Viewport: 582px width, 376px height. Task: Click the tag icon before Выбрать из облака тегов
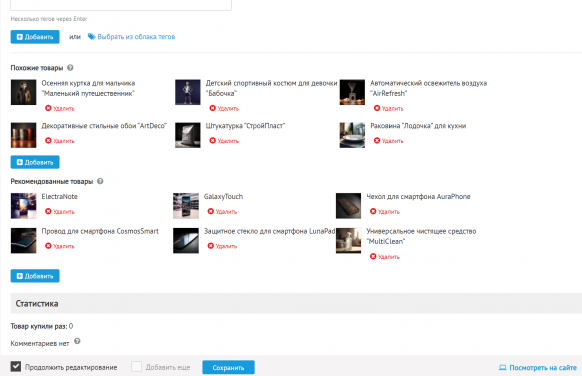point(91,36)
